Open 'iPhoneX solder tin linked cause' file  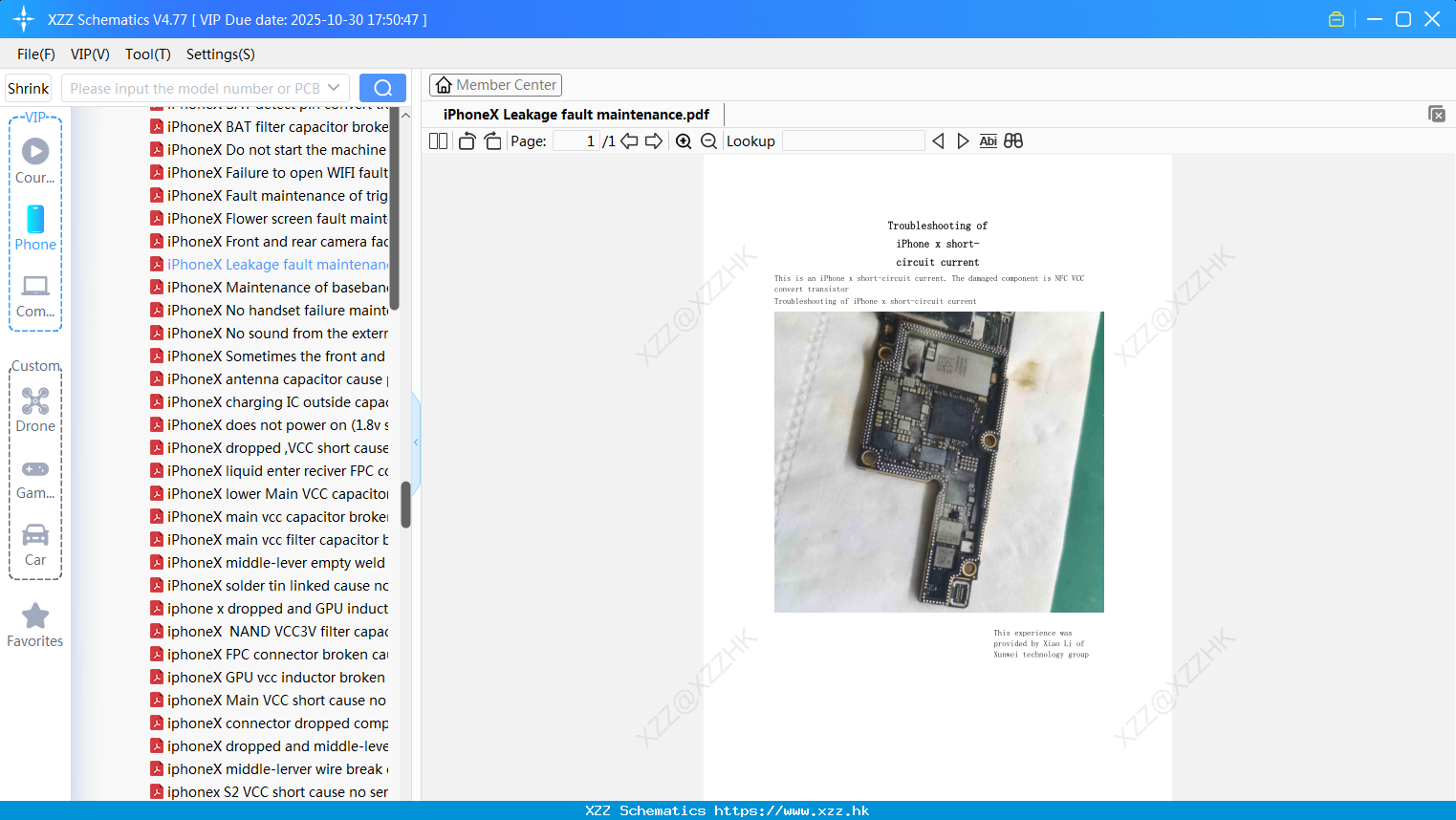pos(270,585)
